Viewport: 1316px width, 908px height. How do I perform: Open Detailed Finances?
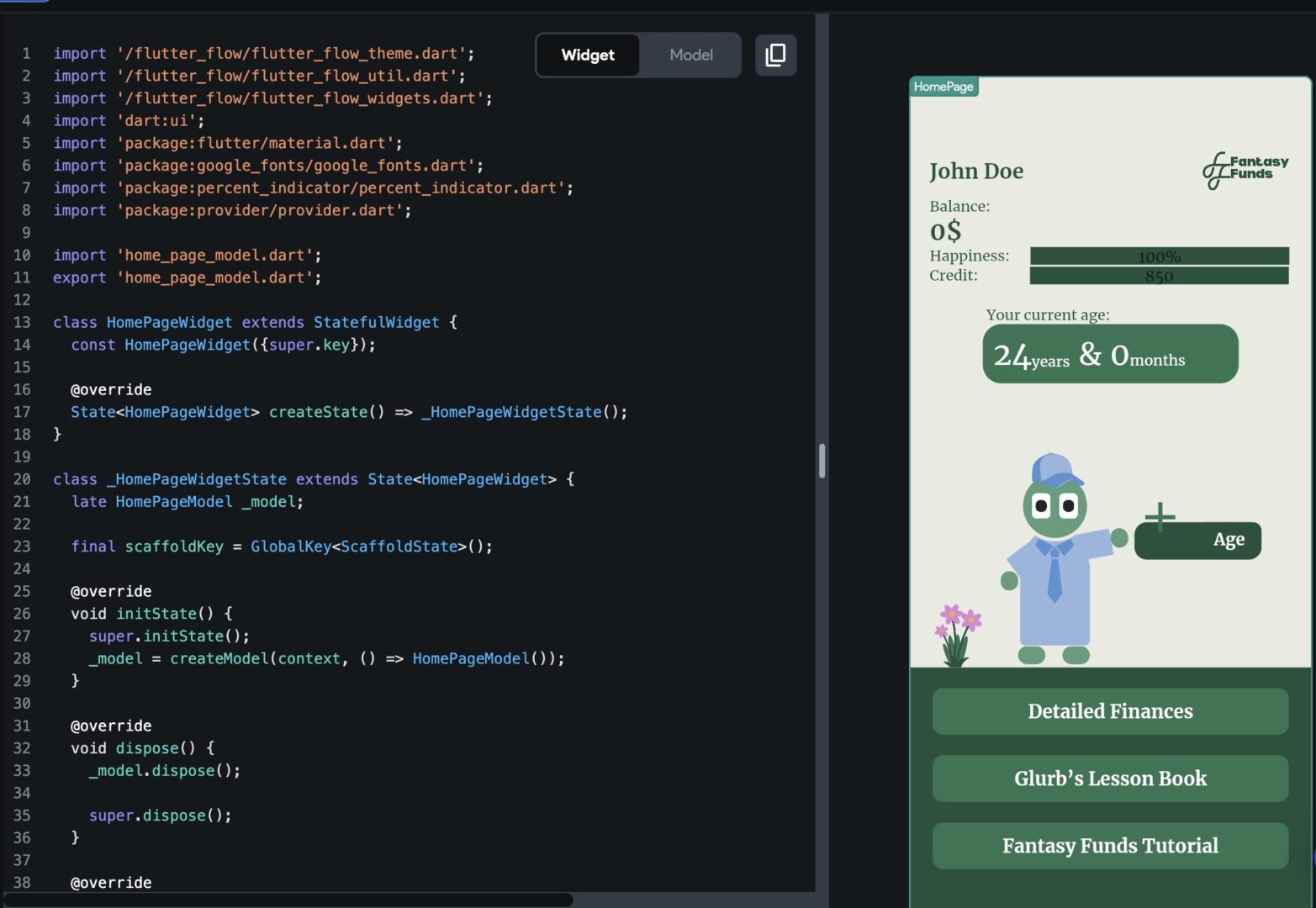click(1109, 711)
